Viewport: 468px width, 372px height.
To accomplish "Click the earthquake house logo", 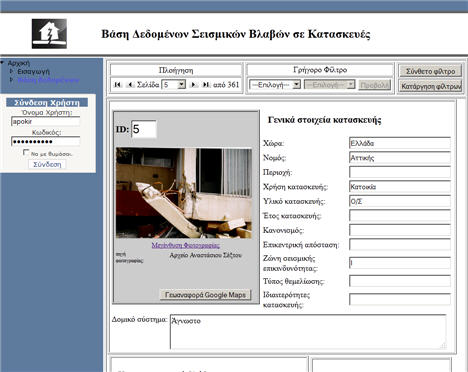I will point(49,34).
